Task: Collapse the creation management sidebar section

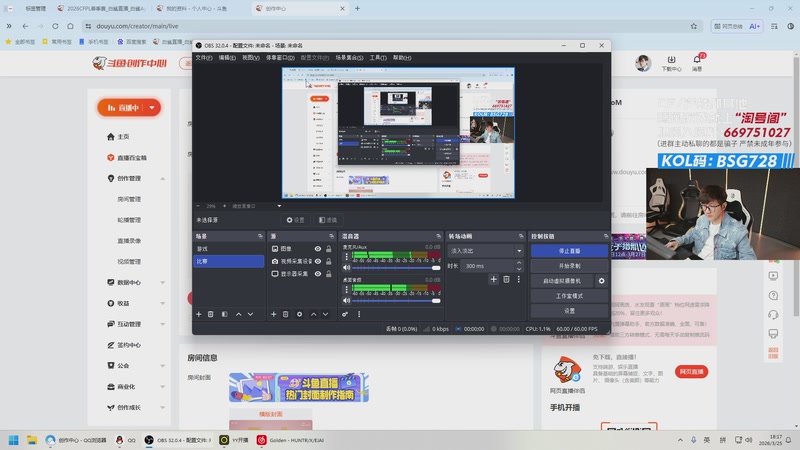Action: point(163,179)
